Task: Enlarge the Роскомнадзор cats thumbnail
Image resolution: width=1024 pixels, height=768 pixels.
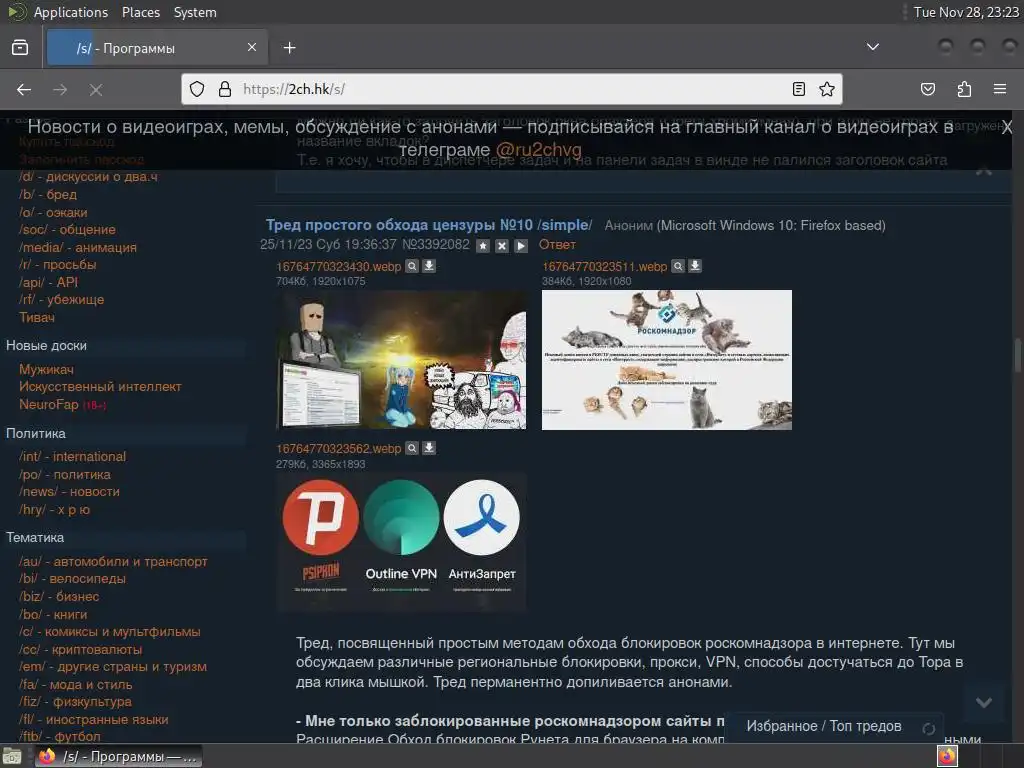Action: (x=667, y=360)
